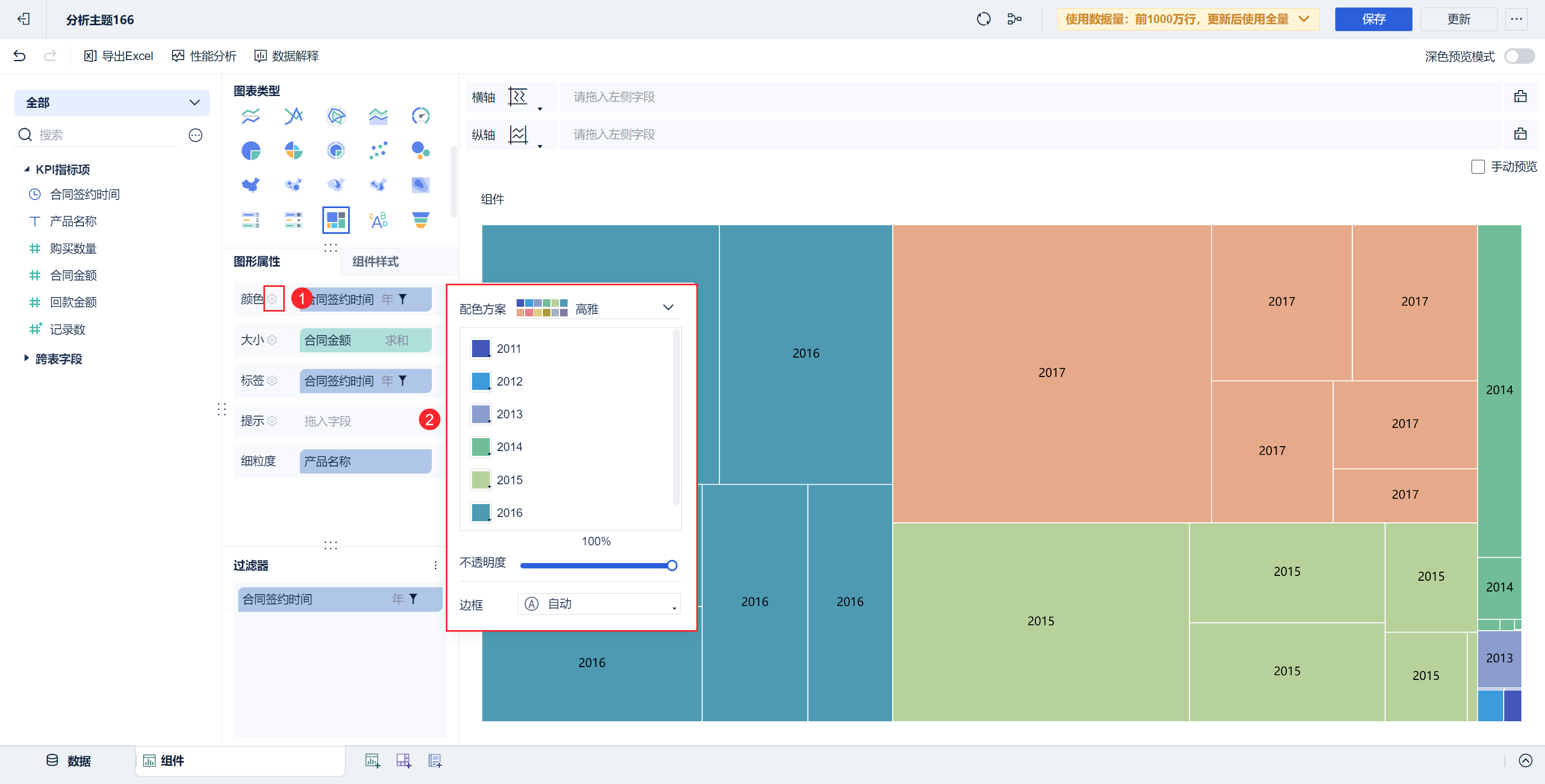Enable the 手动预览 checkbox
Image resolution: width=1545 pixels, height=784 pixels.
tap(1477, 167)
